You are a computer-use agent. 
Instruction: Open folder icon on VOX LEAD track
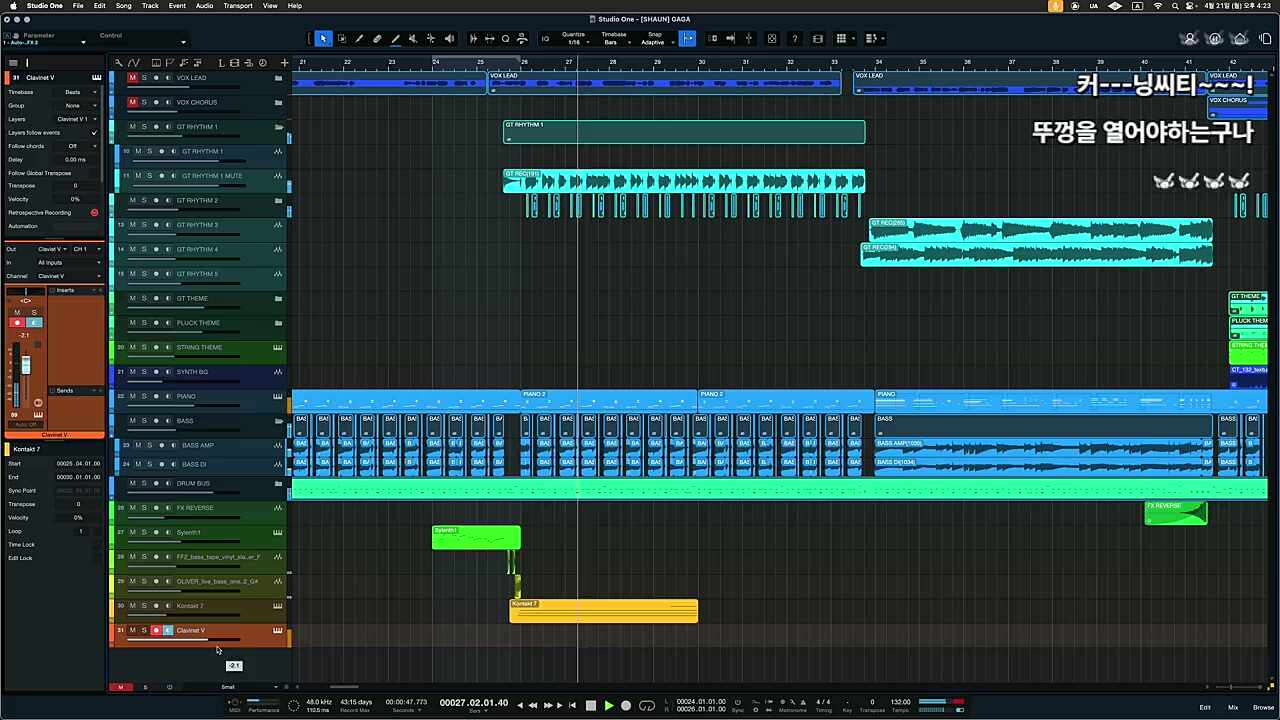point(278,78)
